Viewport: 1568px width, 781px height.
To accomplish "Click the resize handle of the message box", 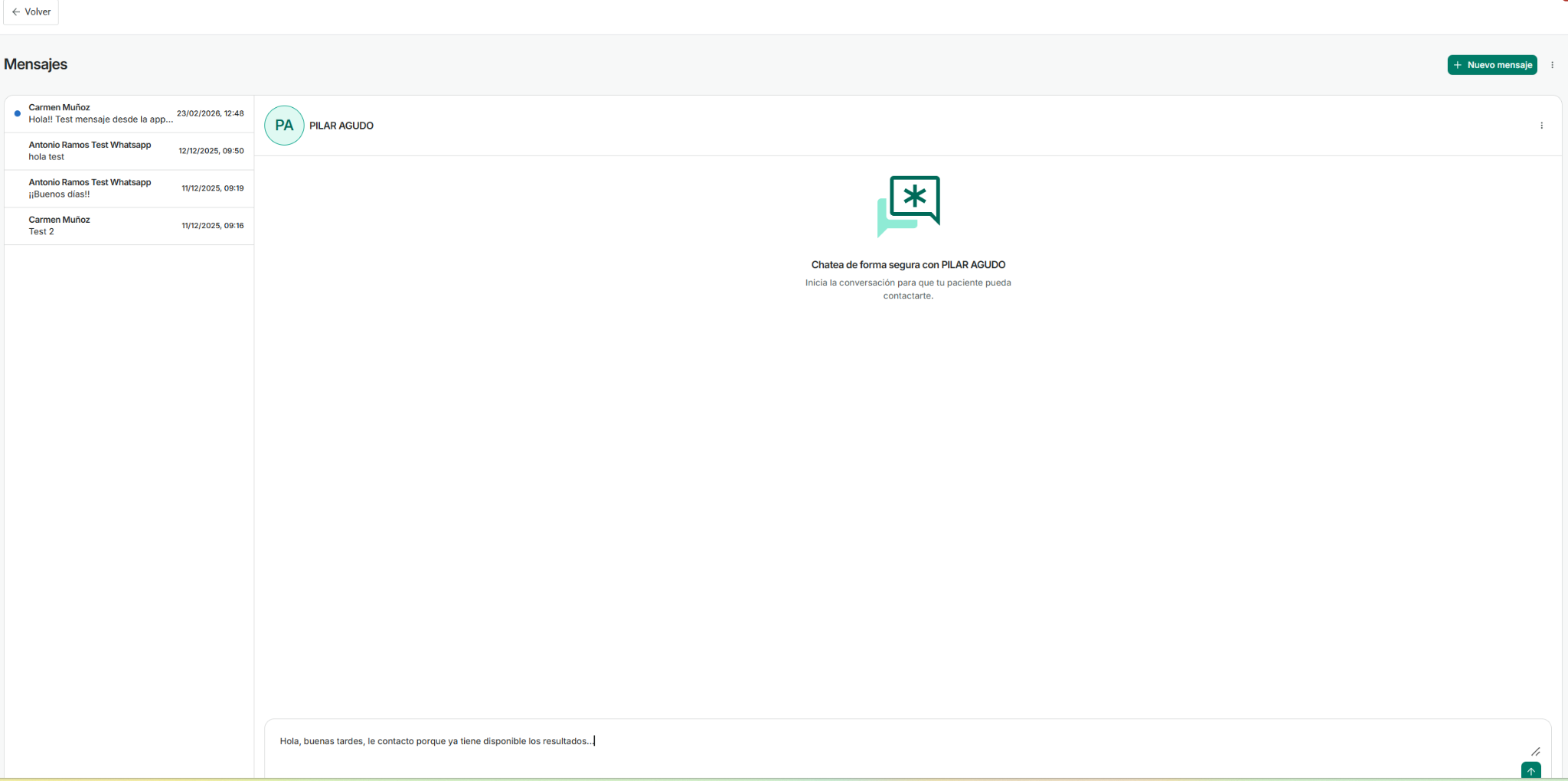I will (1535, 752).
